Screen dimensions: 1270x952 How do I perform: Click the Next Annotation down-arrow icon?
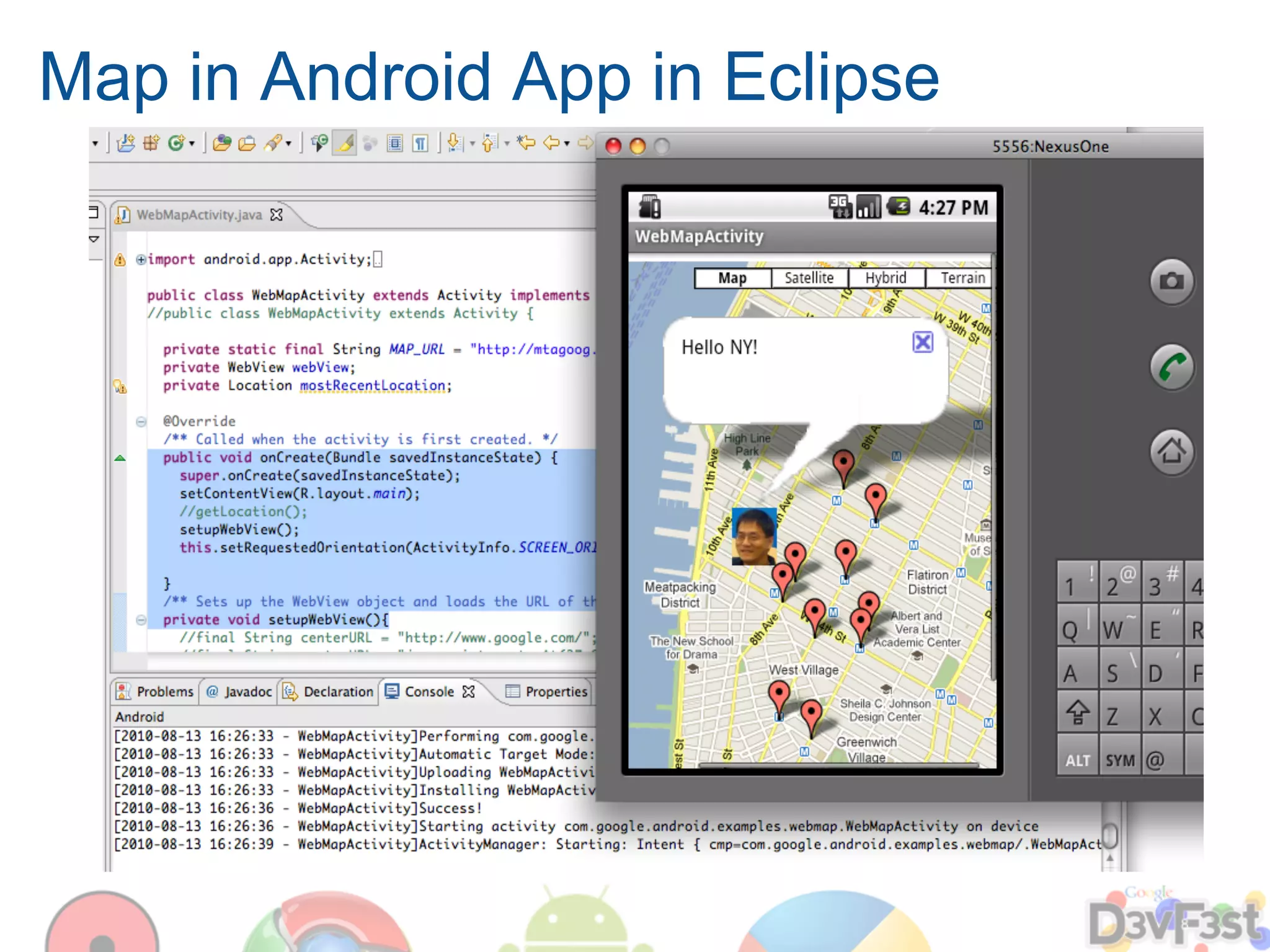click(455, 144)
